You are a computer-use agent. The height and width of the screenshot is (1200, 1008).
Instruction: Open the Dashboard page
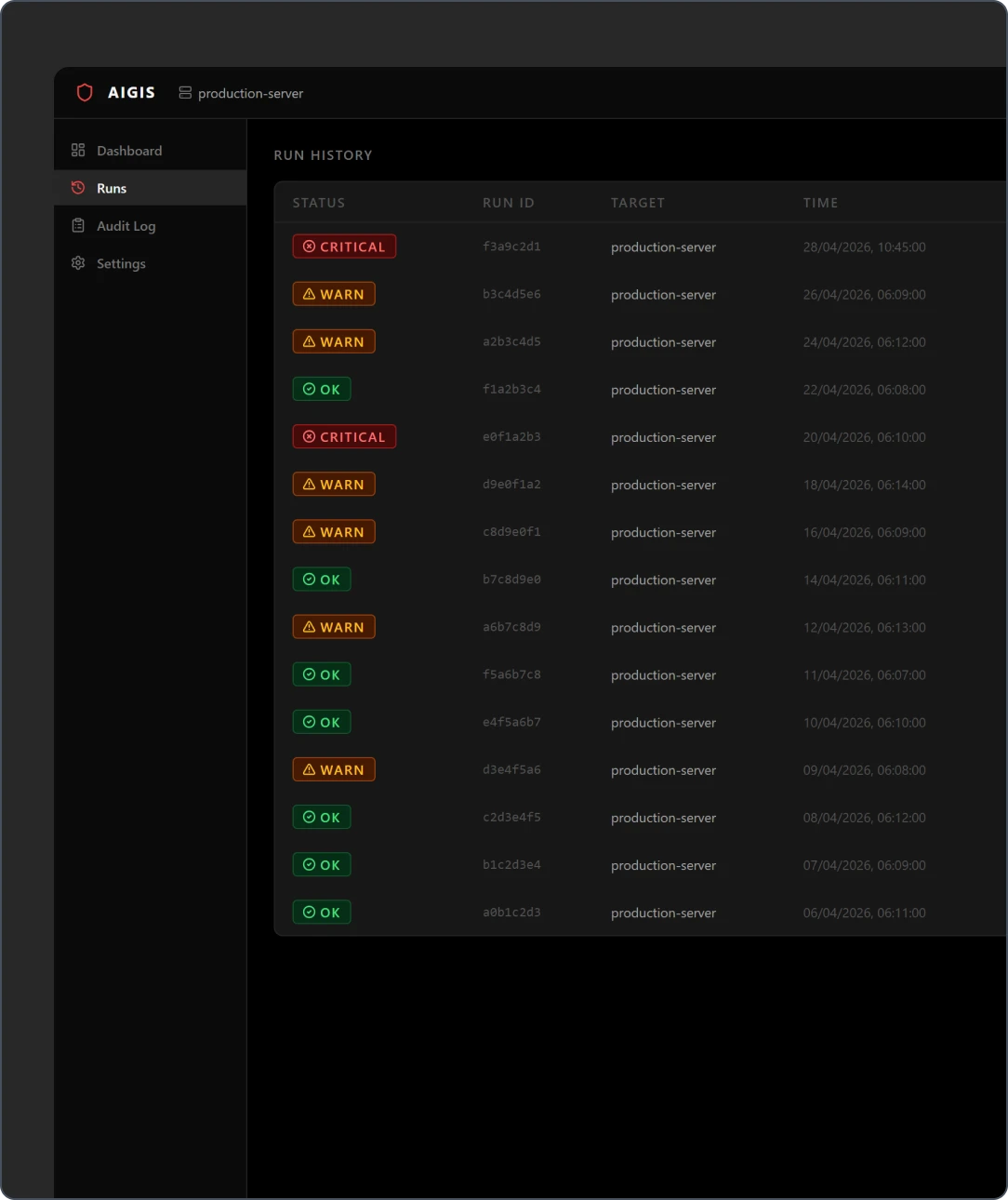click(150, 151)
